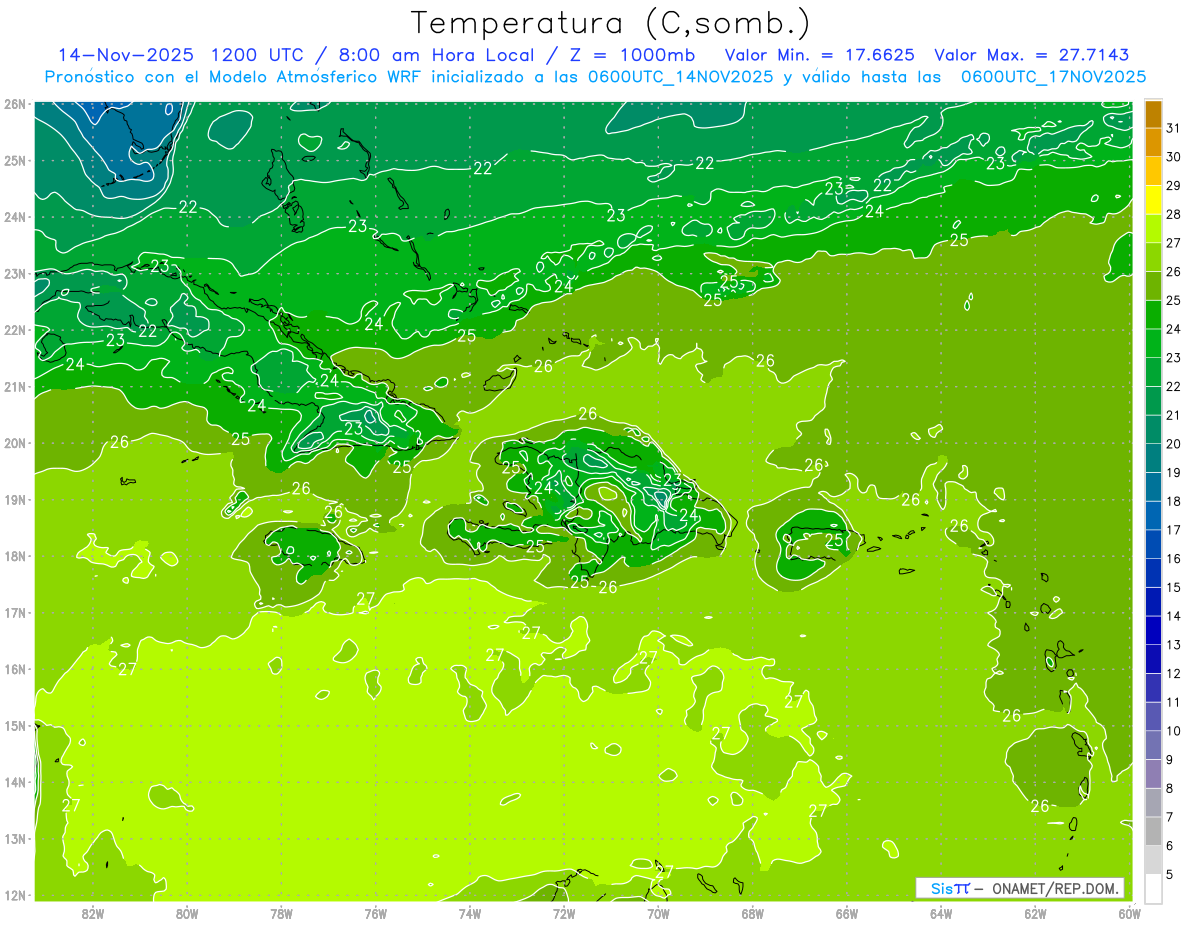Click the '22N' latitude axis label
This screenshot has width=1200, height=927.
(x=16, y=330)
